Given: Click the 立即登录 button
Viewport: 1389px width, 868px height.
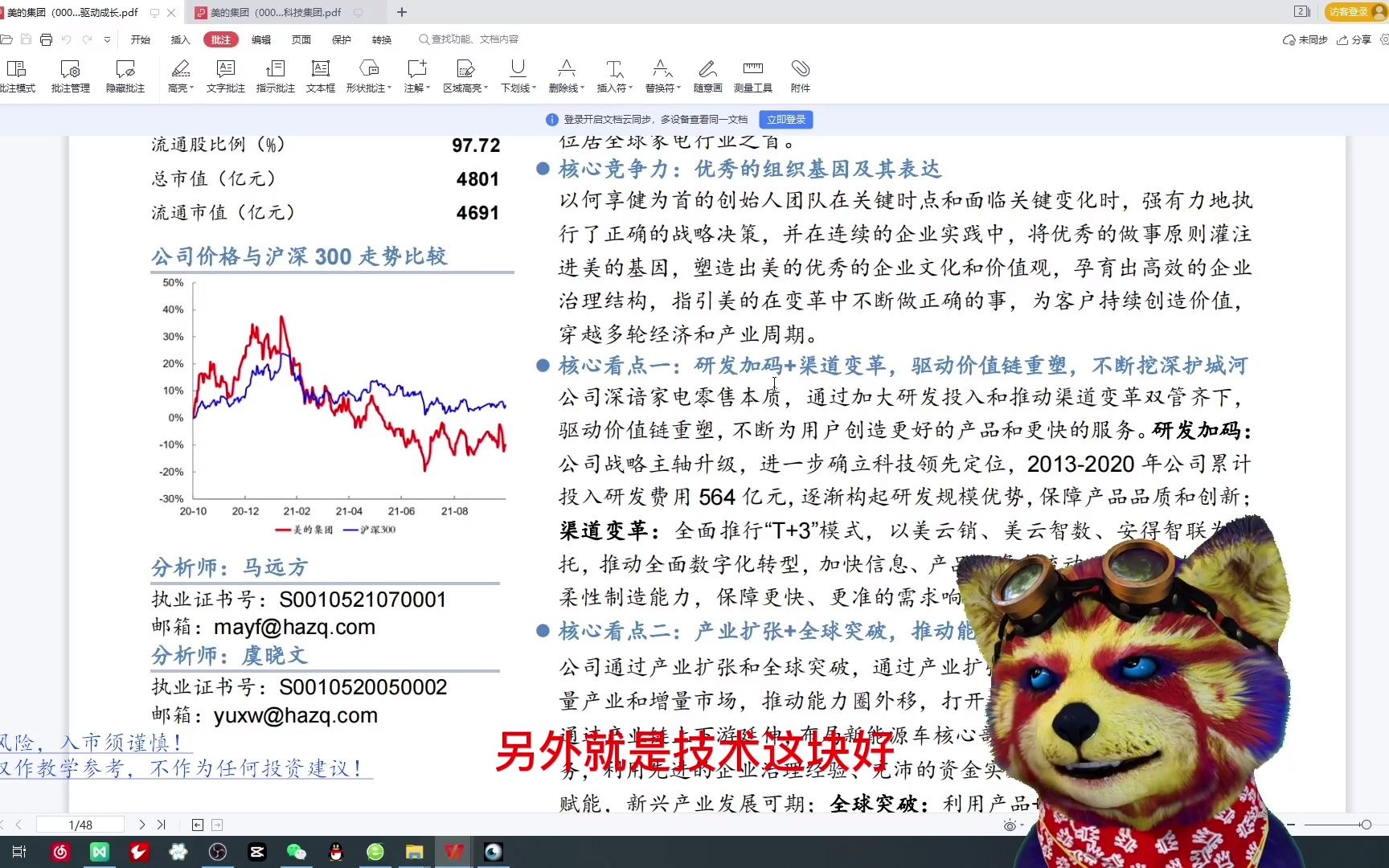Looking at the screenshot, I should pyautogui.click(x=785, y=120).
